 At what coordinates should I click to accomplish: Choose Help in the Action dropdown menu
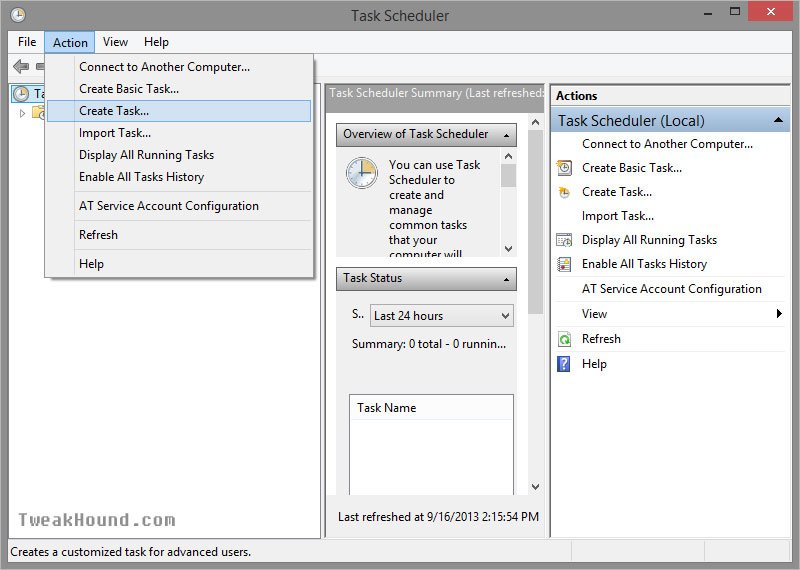pyautogui.click(x=179, y=264)
